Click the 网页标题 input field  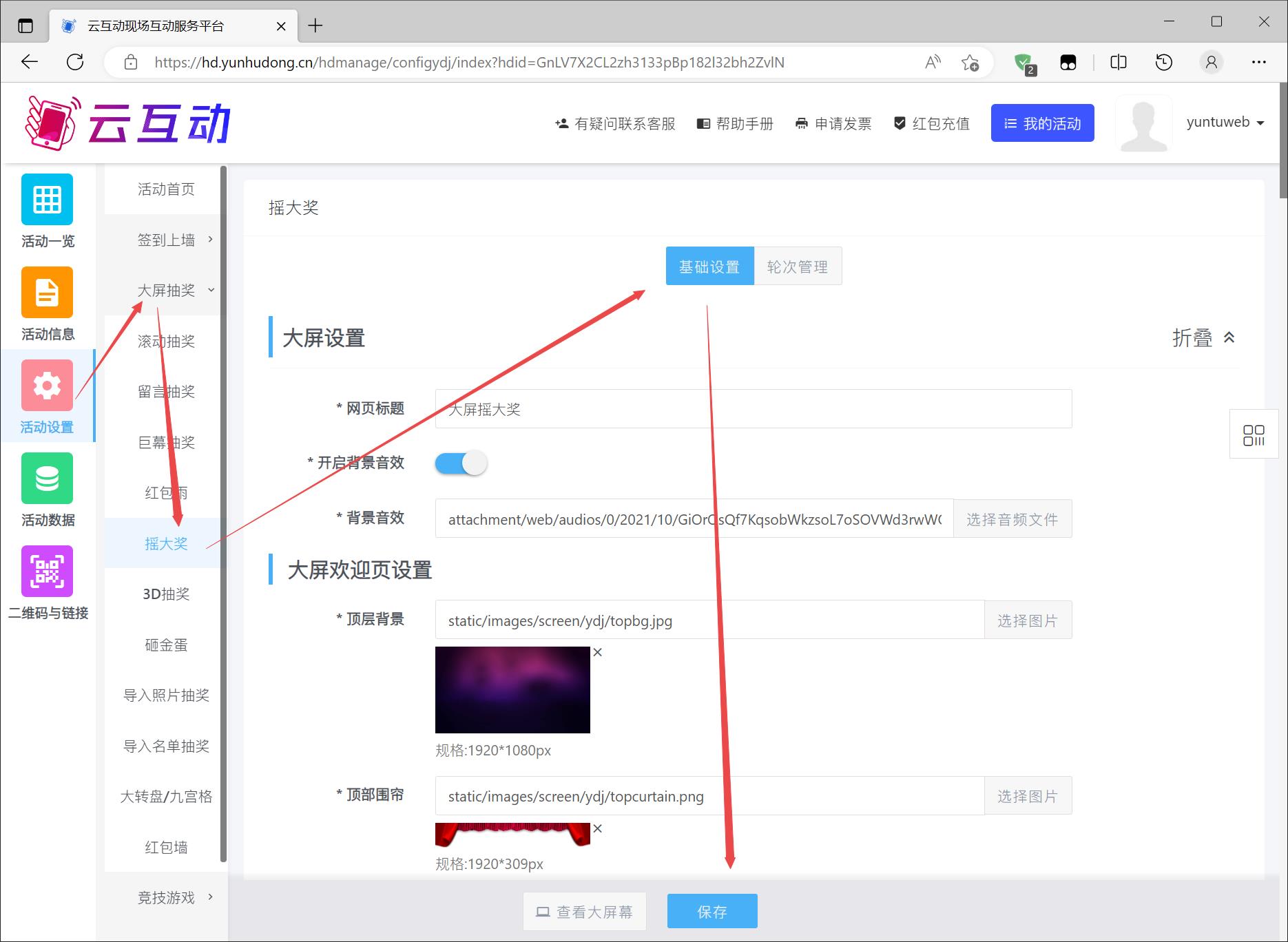pyautogui.click(x=753, y=409)
